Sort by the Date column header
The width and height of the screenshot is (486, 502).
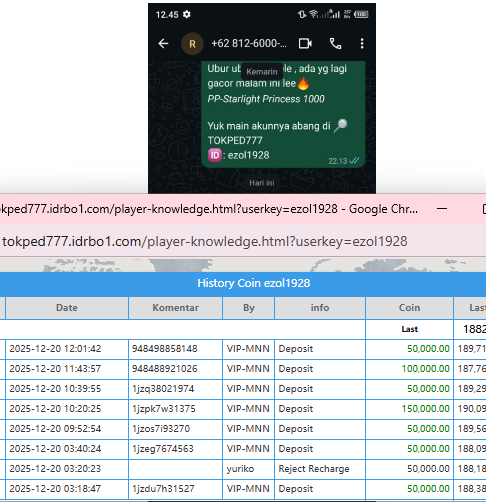coord(67,308)
